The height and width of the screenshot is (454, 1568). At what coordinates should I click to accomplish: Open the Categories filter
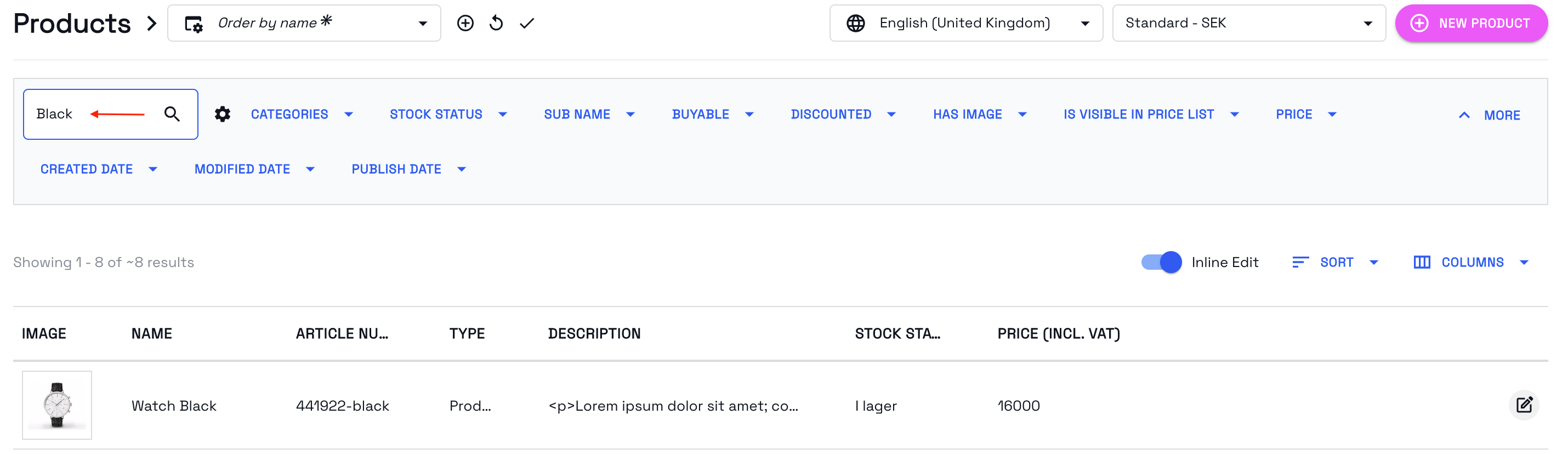(x=302, y=114)
